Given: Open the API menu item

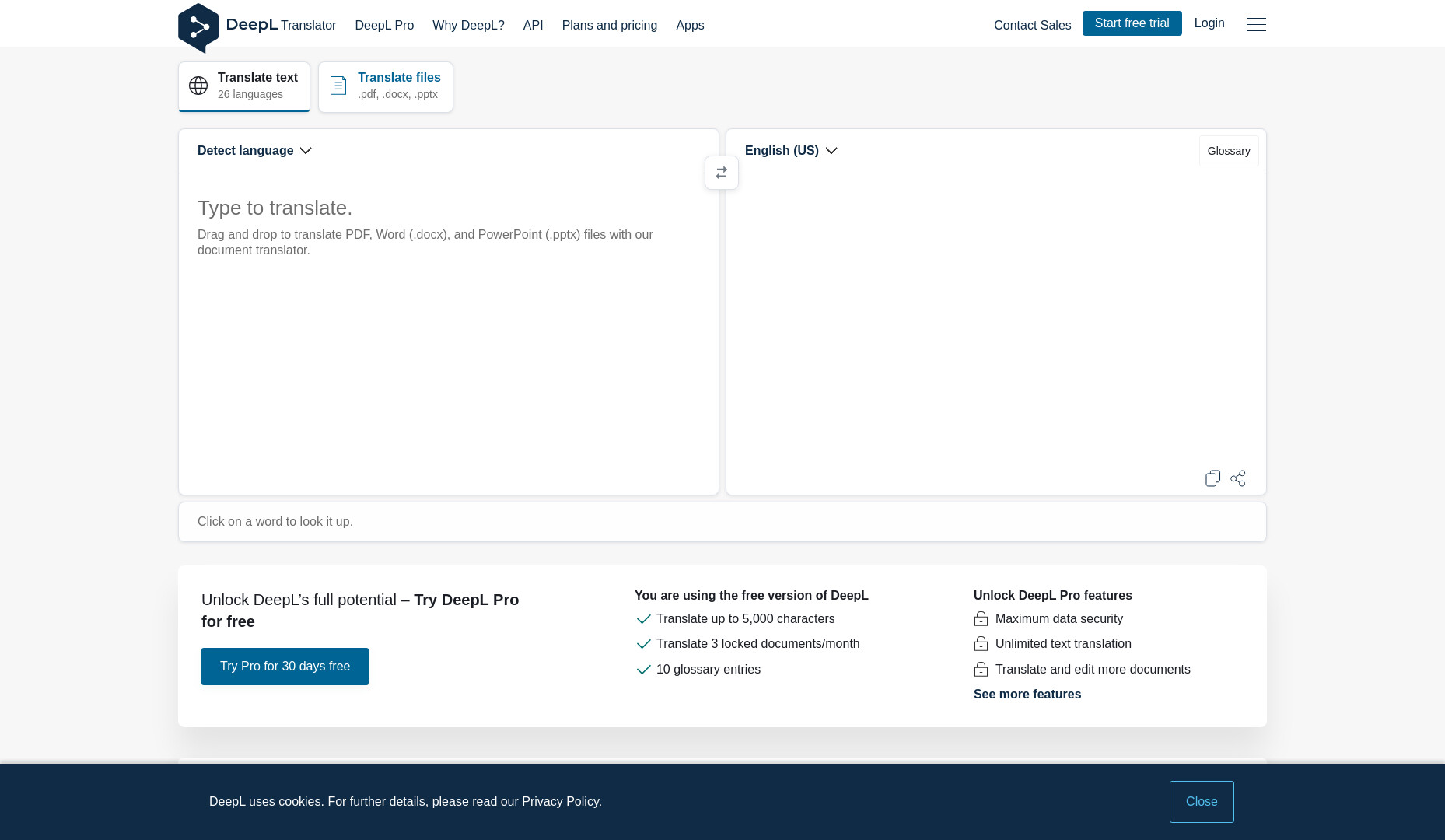Looking at the screenshot, I should coord(533,26).
